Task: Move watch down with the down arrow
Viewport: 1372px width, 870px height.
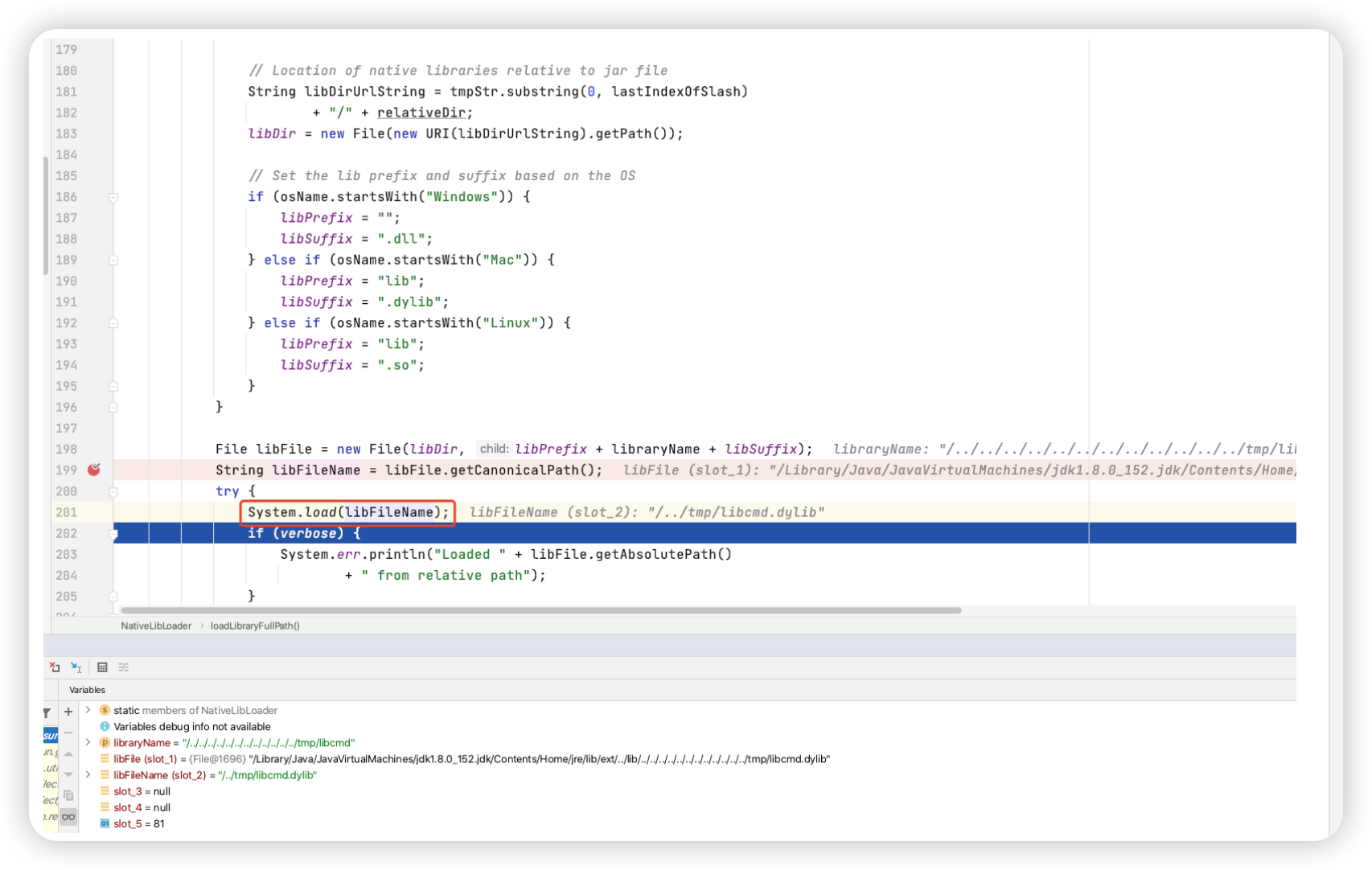Action: pos(68,774)
